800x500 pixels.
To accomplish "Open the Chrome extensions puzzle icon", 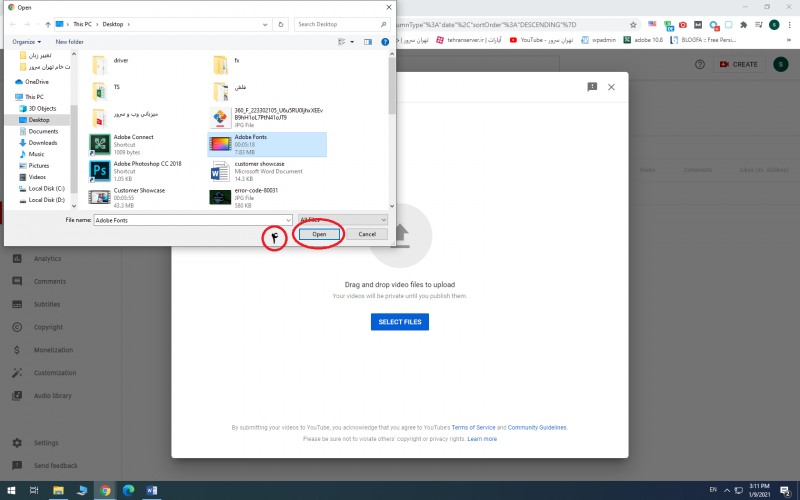I will click(x=743, y=24).
